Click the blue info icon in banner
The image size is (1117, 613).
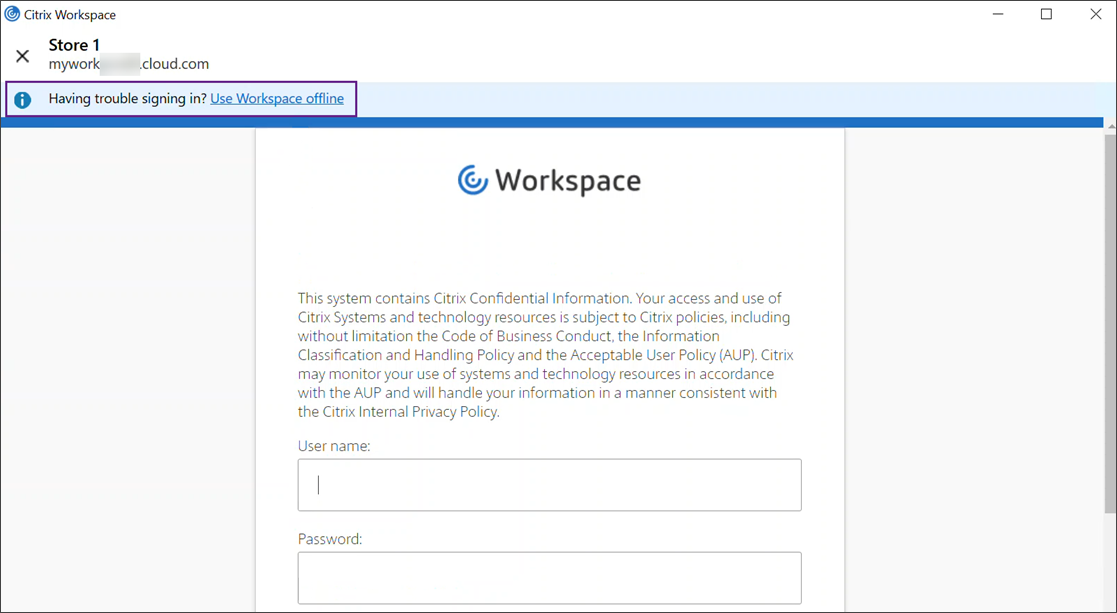(23, 99)
